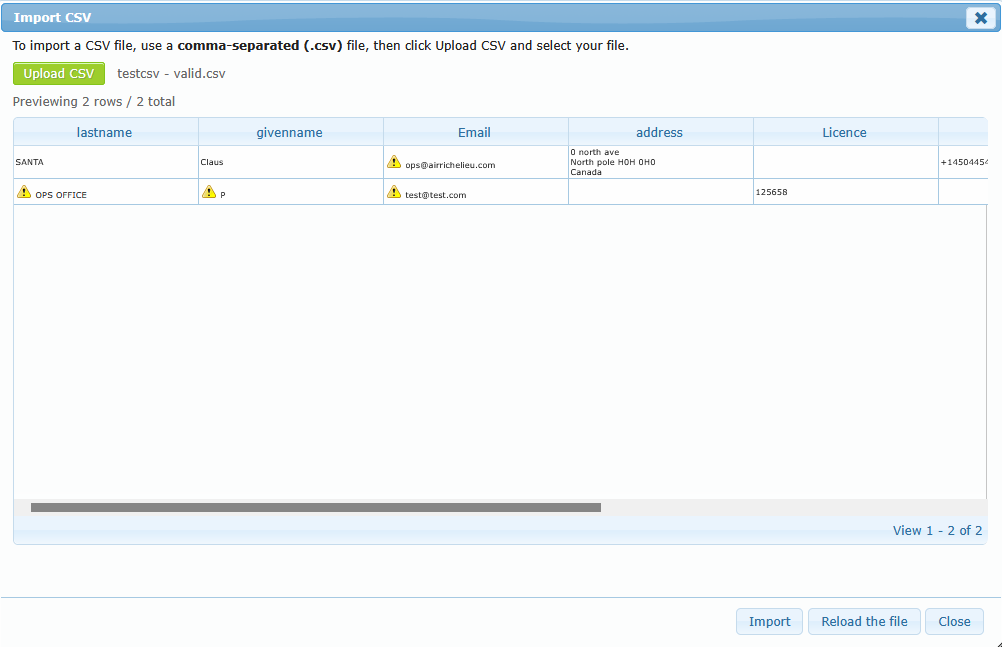Screen dimensions: 1002x647
Task: Click the Close button at bottom
Action: 954,621
